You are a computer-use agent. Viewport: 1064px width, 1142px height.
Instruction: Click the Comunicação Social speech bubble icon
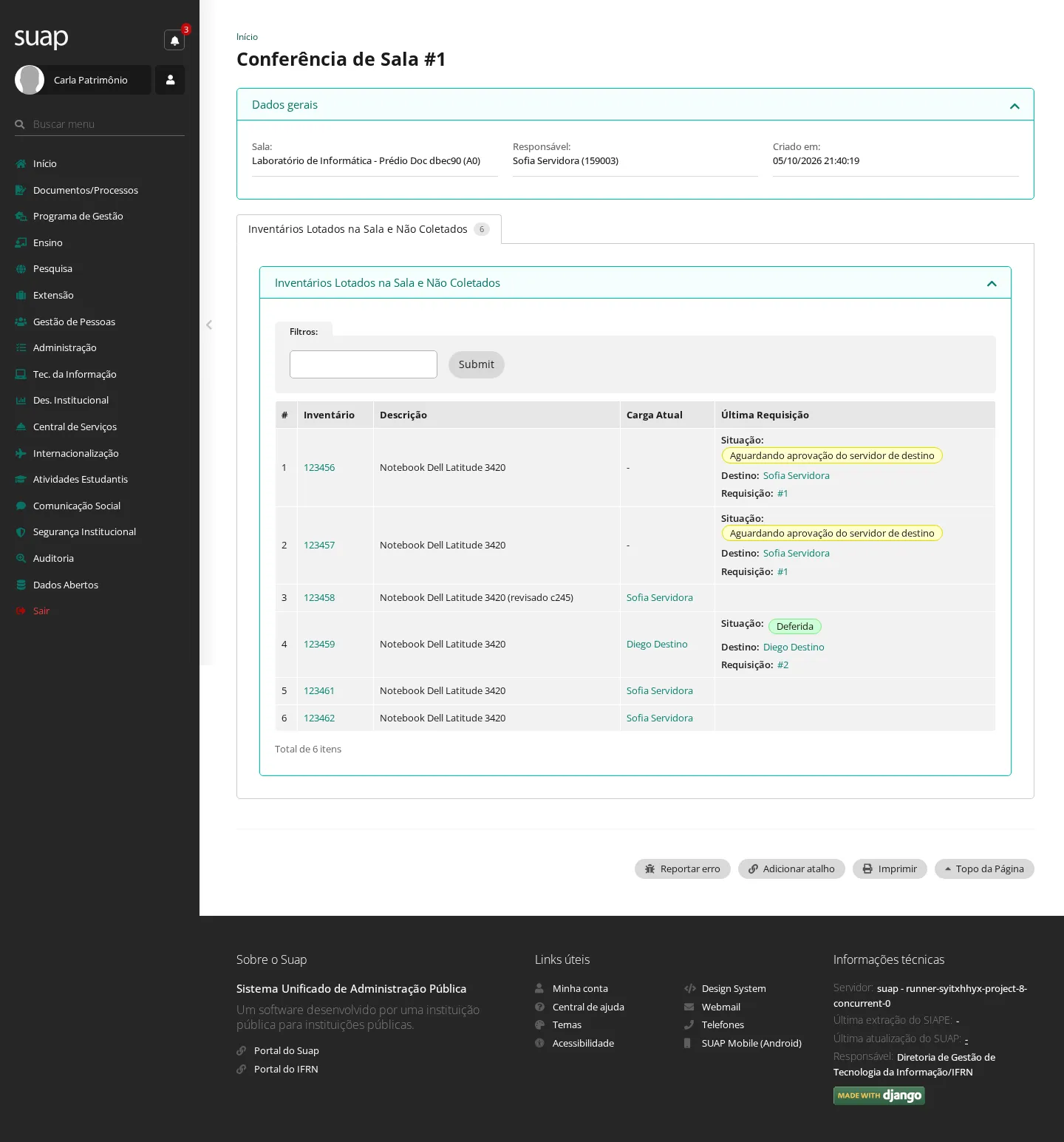(21, 506)
